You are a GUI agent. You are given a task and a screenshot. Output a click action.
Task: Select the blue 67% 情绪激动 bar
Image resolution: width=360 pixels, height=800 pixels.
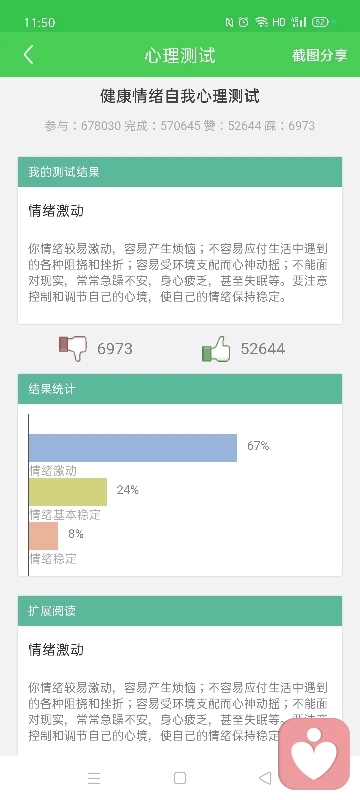pos(133,448)
